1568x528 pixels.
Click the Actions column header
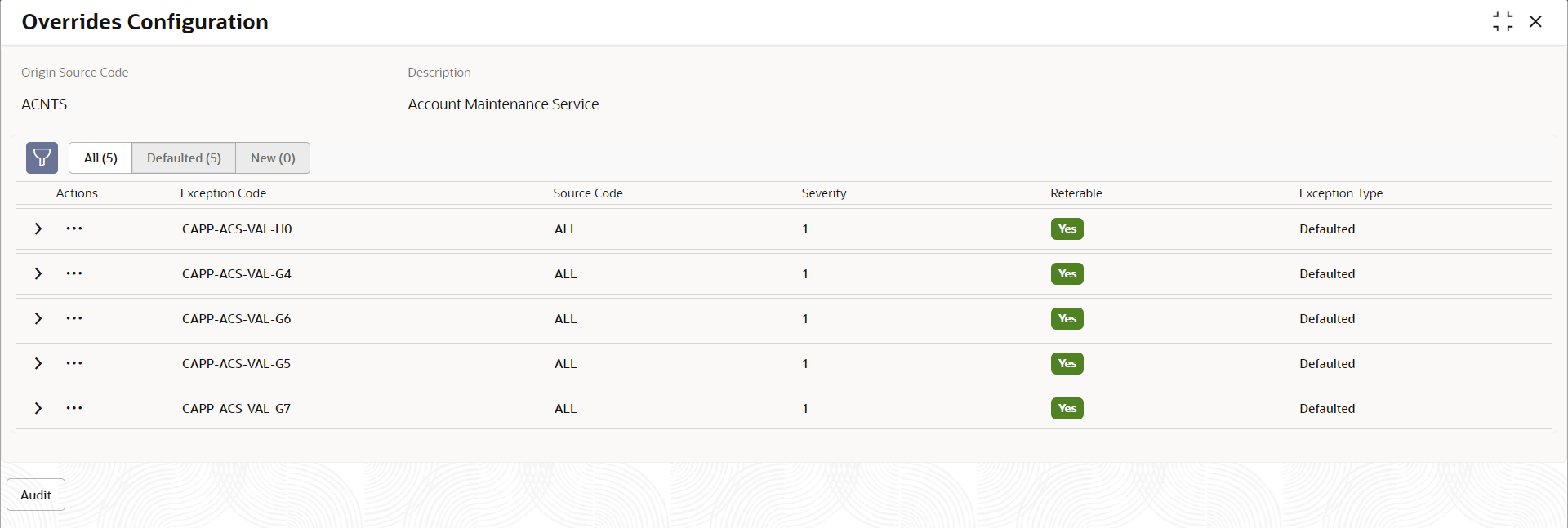click(x=77, y=193)
